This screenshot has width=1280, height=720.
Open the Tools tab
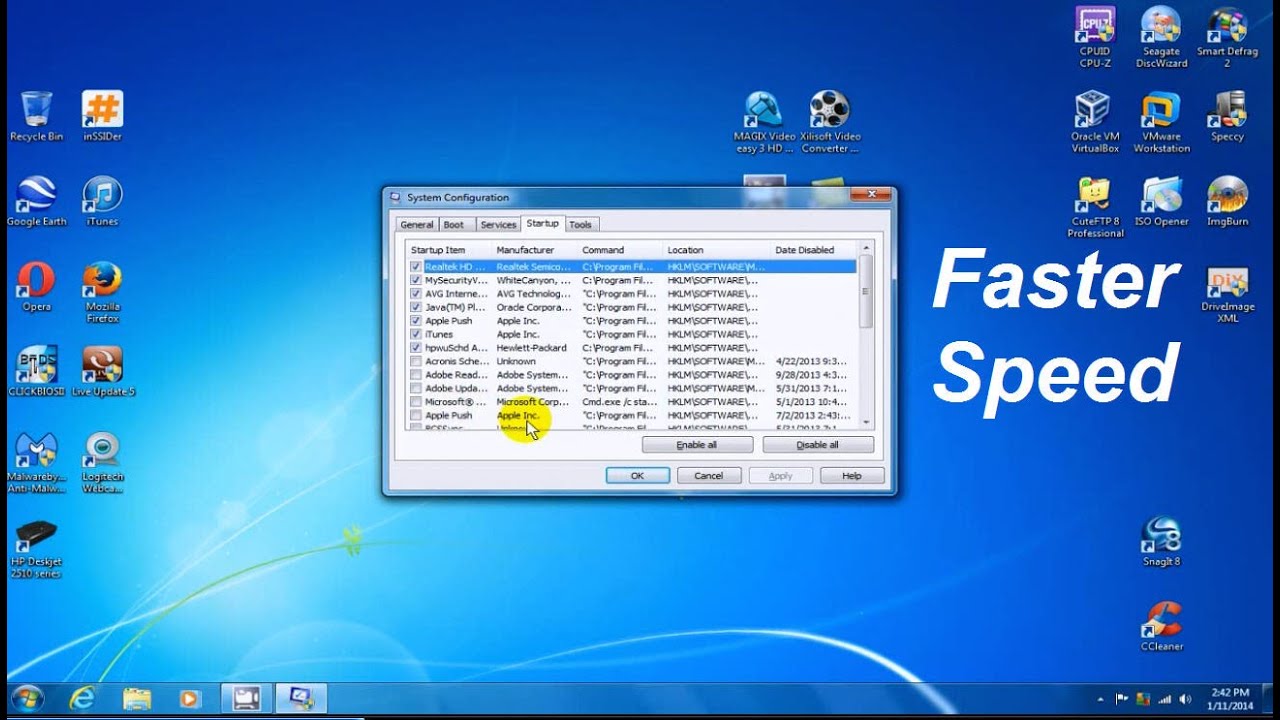581,225
